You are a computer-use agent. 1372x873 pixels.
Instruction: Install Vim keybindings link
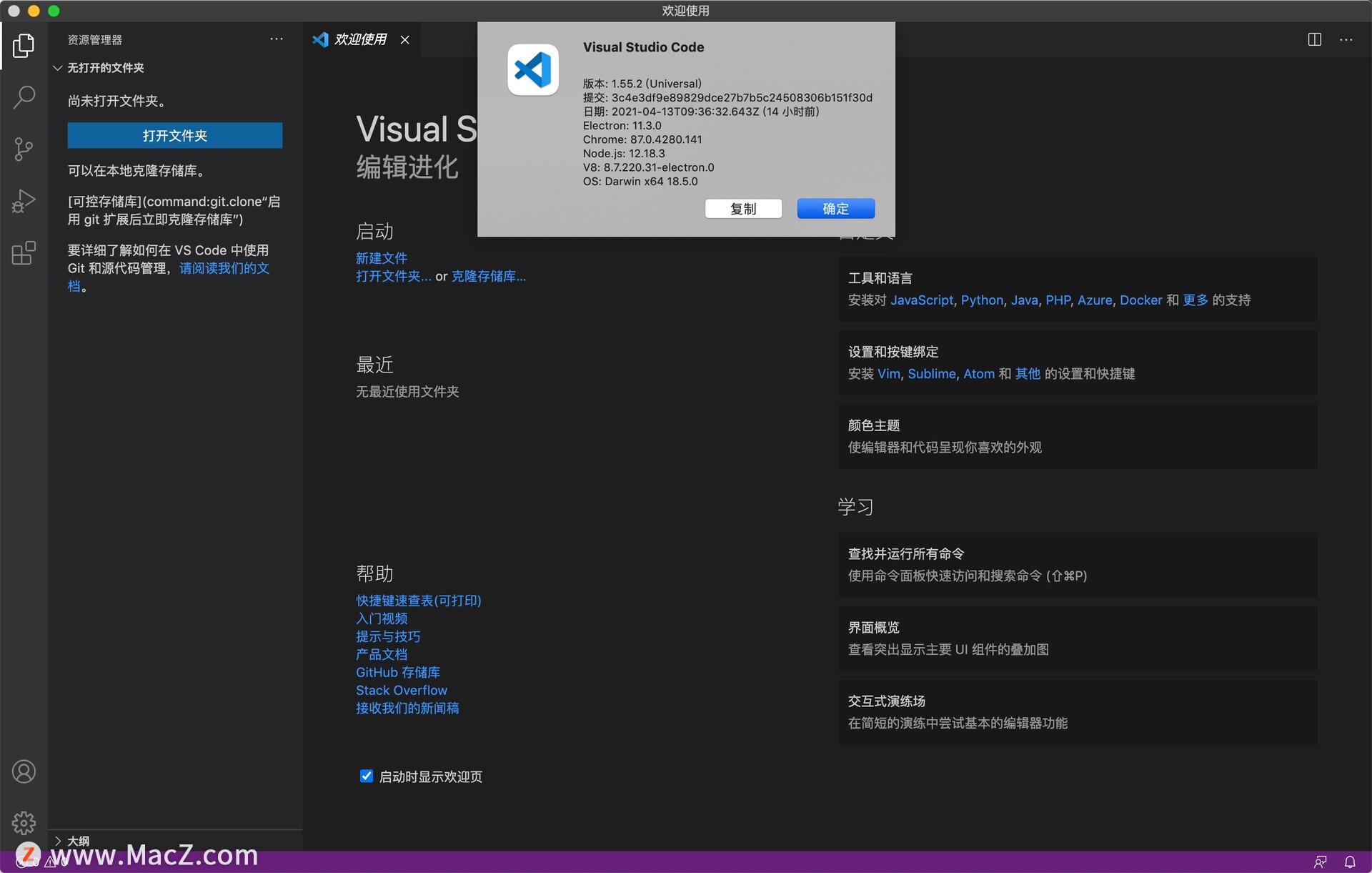(889, 374)
